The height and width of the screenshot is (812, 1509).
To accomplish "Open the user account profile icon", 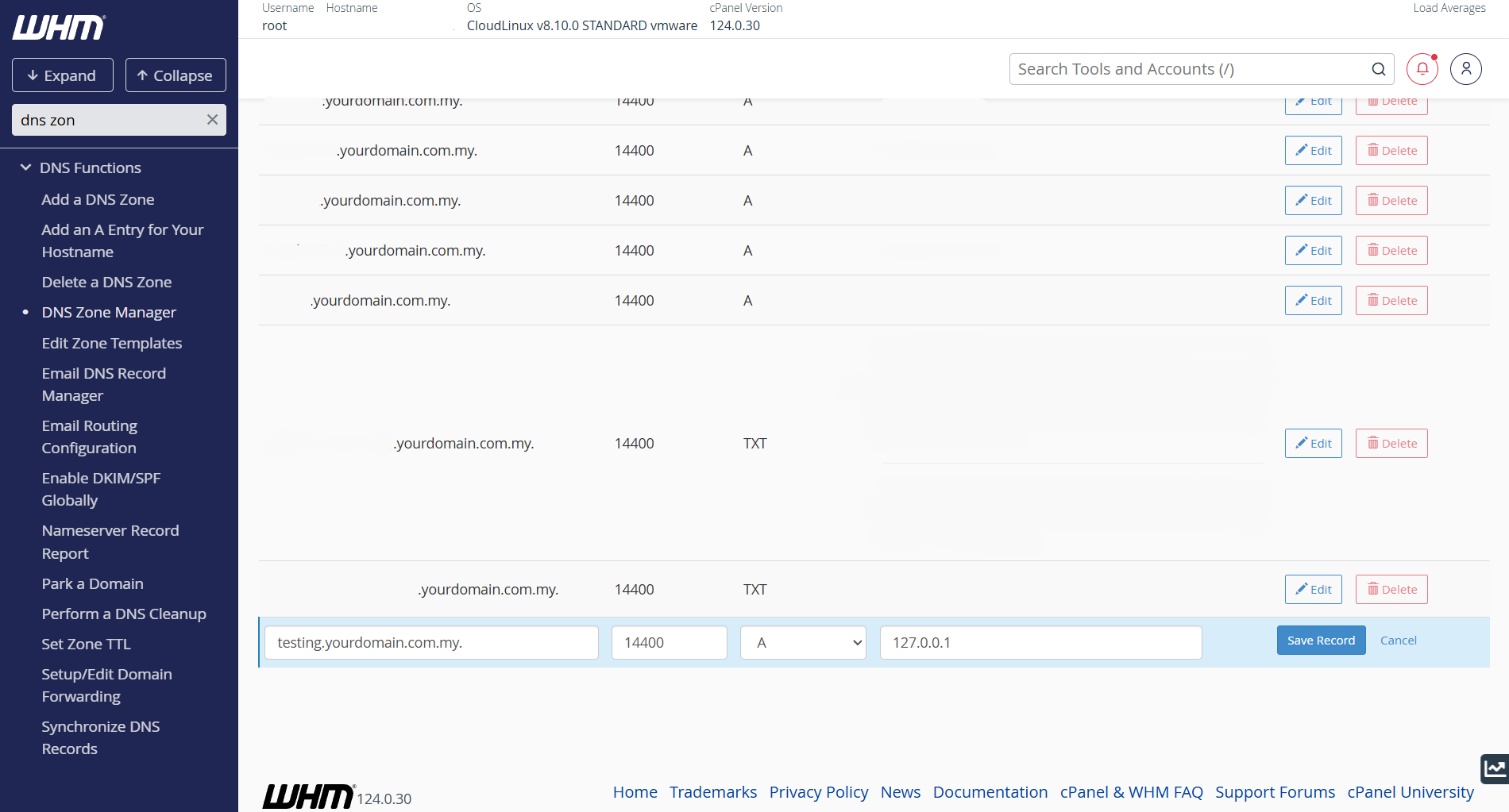I will (1465, 69).
